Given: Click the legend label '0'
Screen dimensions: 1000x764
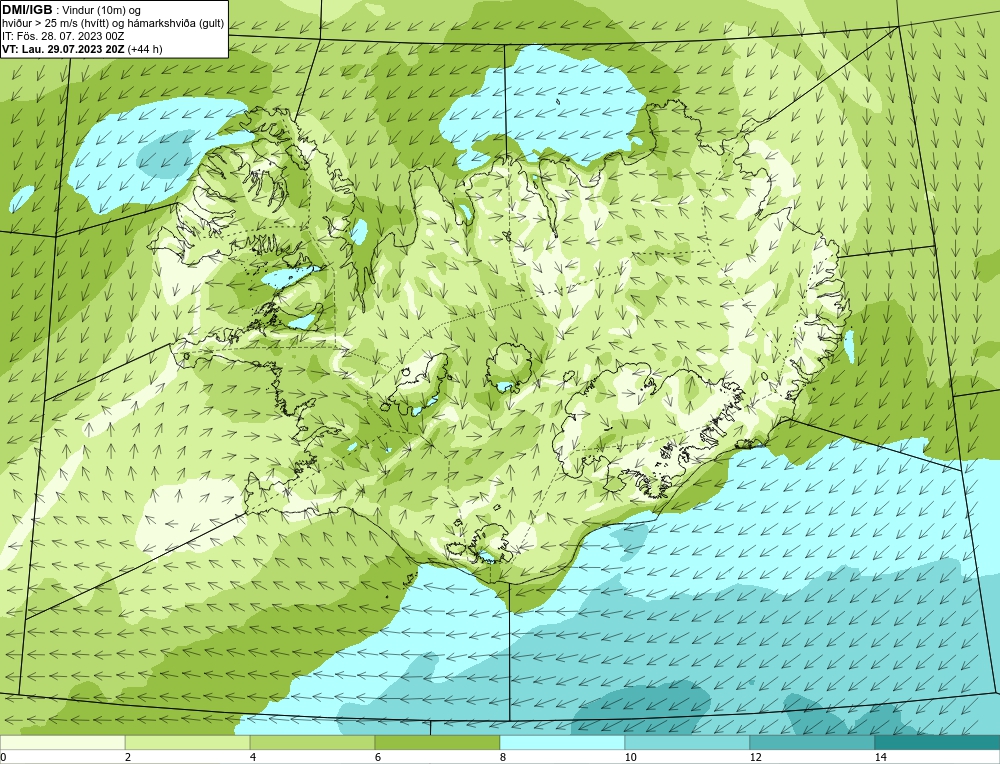Looking at the screenshot, I should click(x=3, y=757).
